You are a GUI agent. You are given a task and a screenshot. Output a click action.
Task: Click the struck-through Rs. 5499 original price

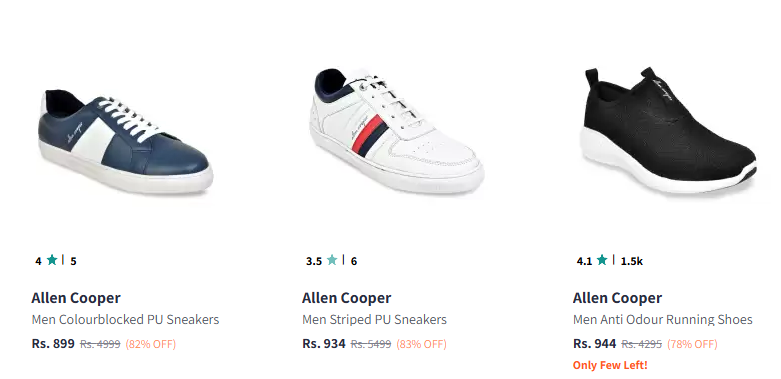tap(371, 344)
